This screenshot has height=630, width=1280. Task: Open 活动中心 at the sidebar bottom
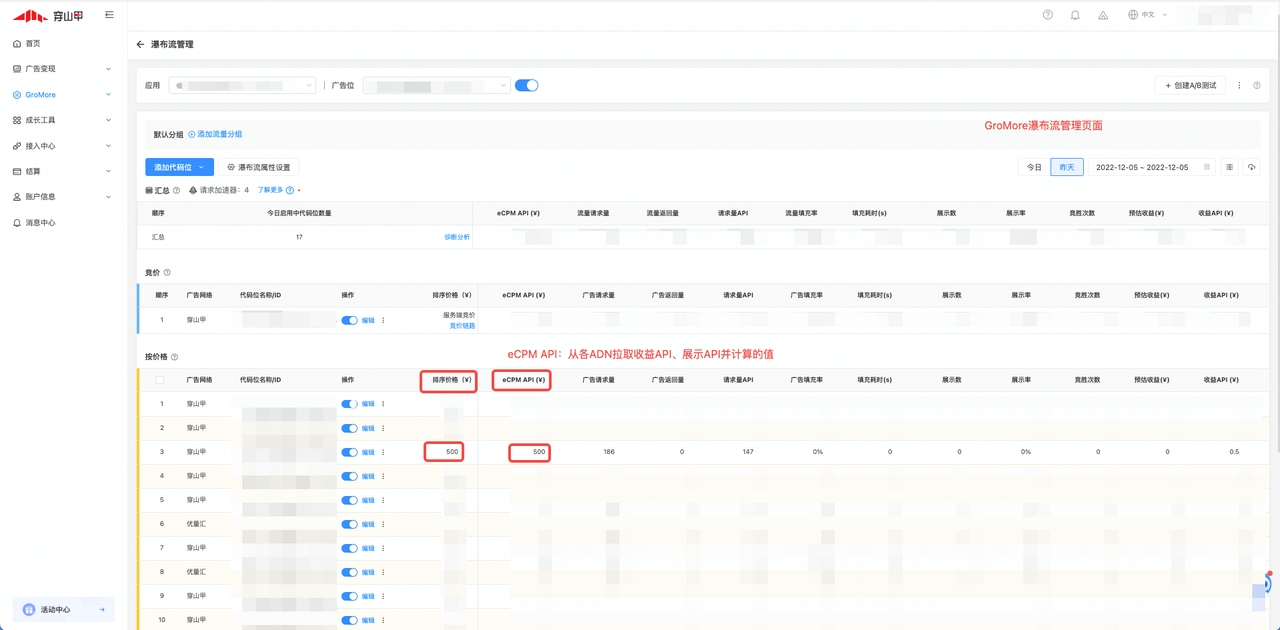point(63,609)
